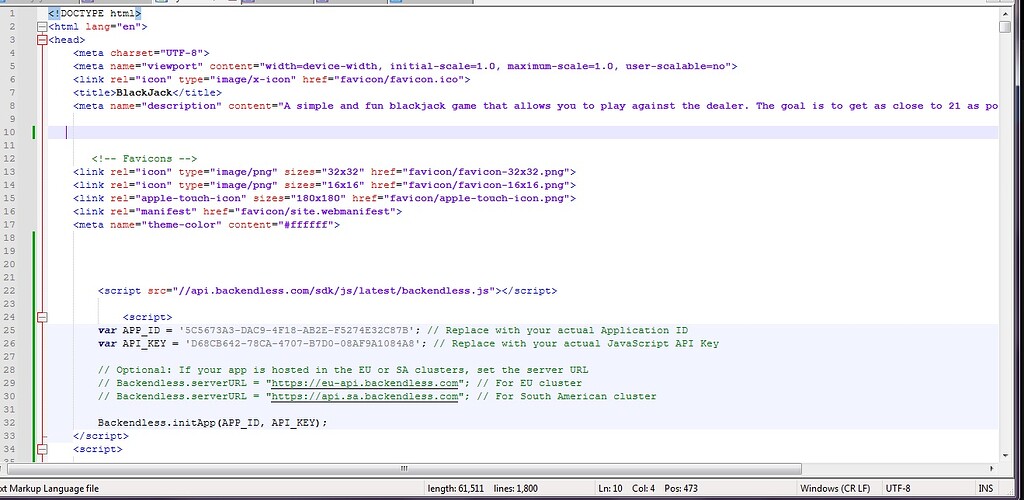1024x500 pixels.
Task: Open the eu-api.backendless.com link
Action: [x=364, y=383]
